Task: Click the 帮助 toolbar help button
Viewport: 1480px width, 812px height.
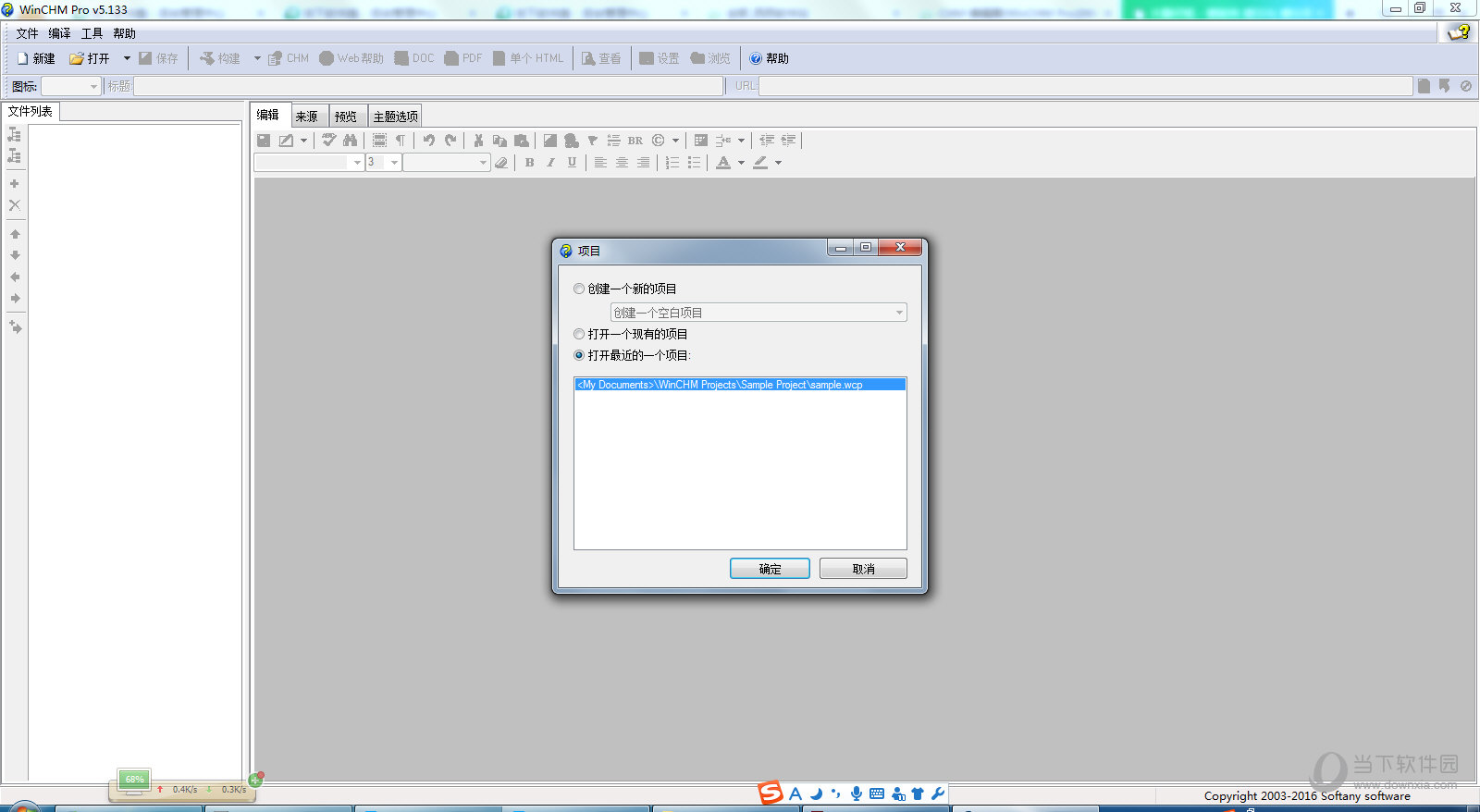Action: click(x=769, y=58)
